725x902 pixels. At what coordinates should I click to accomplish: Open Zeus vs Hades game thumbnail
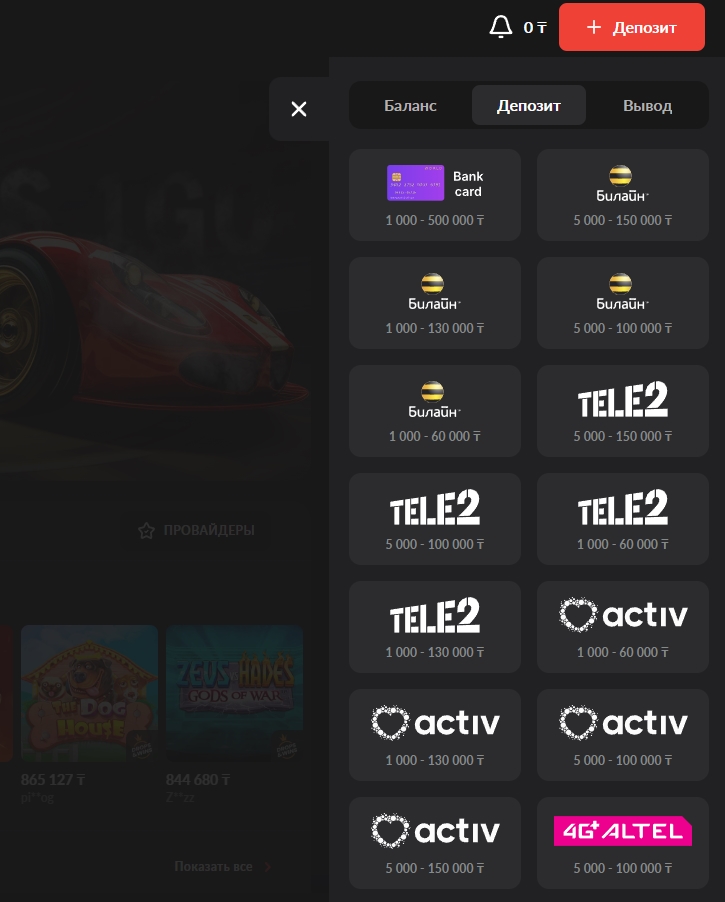tap(234, 693)
